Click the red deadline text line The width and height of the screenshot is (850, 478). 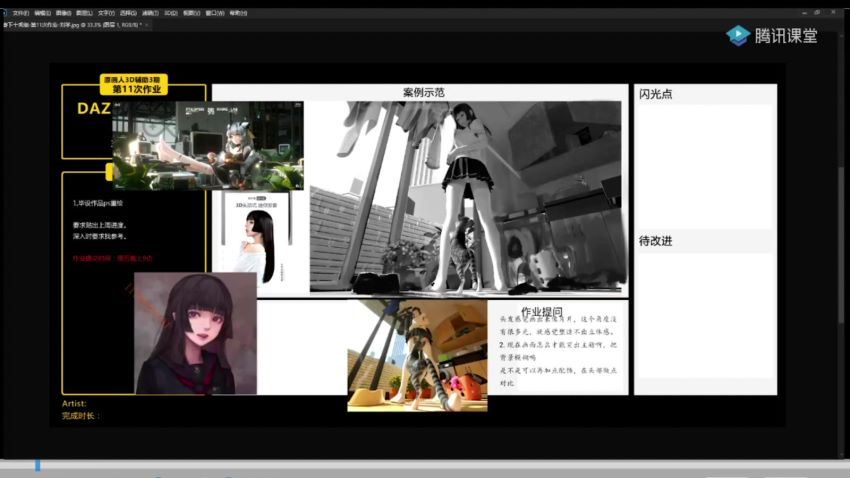pos(113,259)
